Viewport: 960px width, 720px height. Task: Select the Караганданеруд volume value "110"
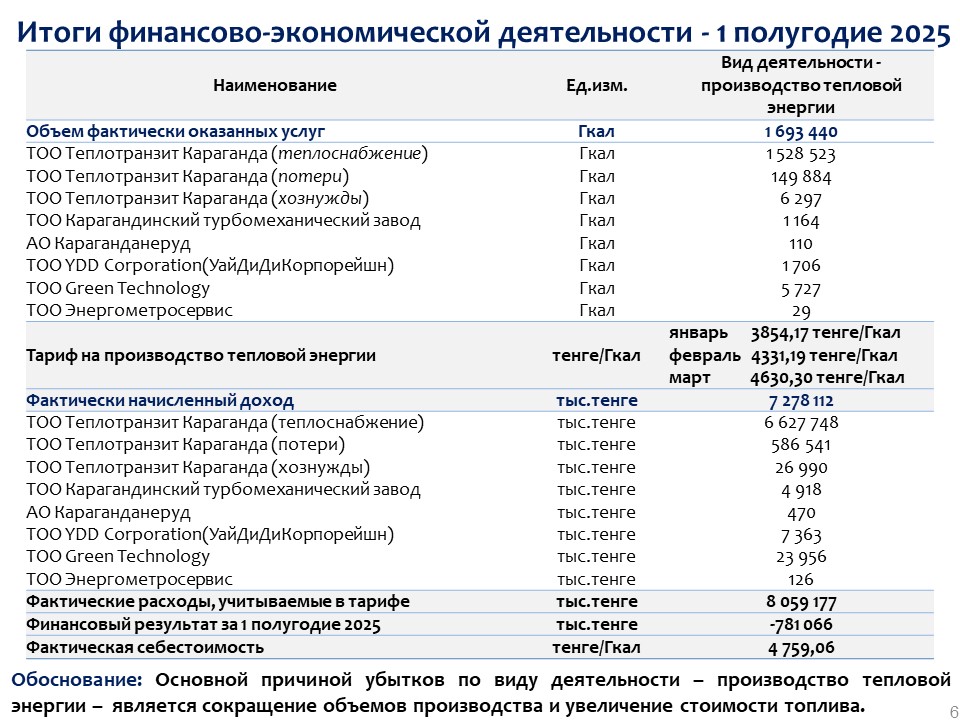[x=801, y=244]
